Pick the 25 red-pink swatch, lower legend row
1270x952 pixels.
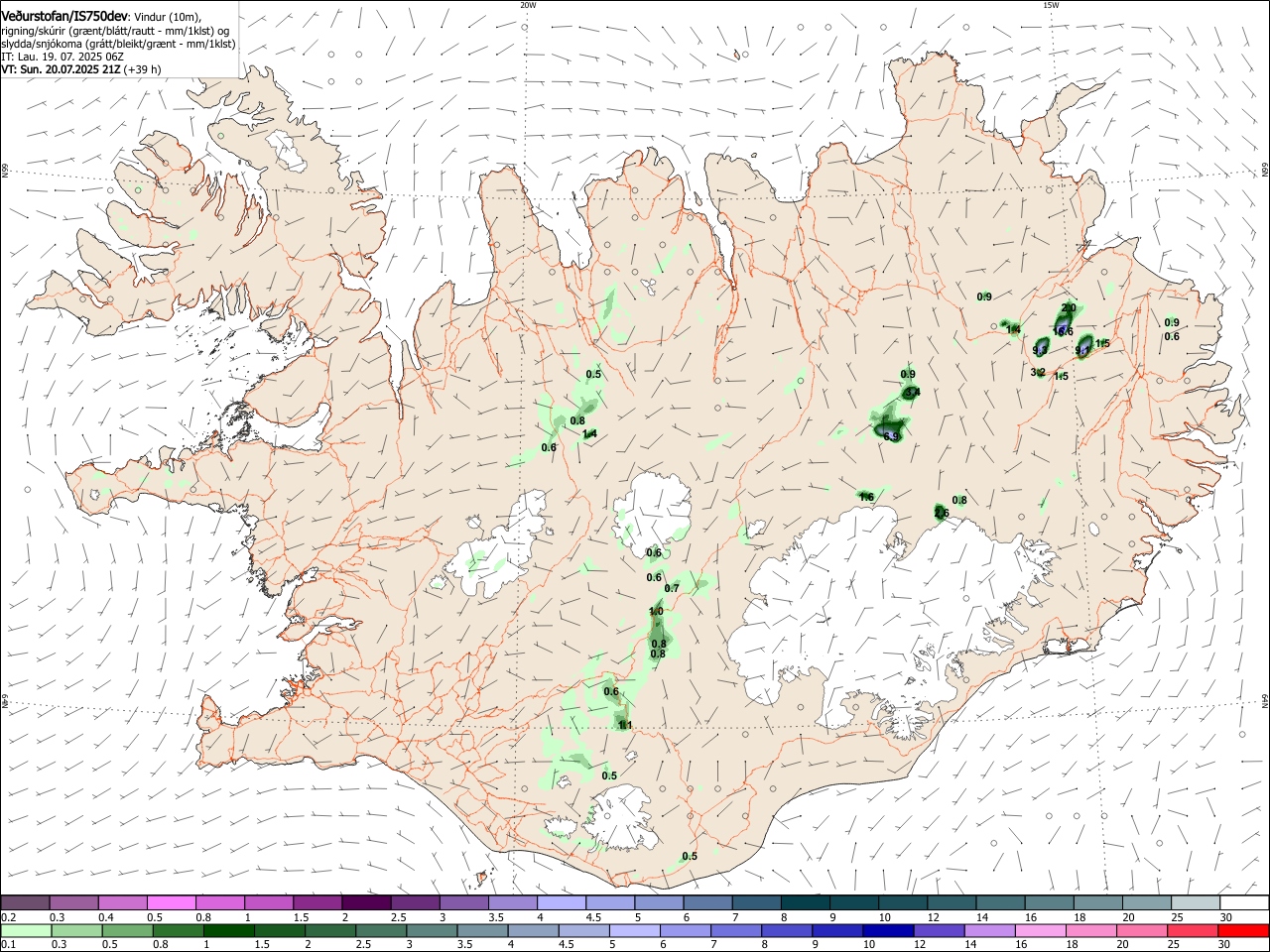[1193, 930]
